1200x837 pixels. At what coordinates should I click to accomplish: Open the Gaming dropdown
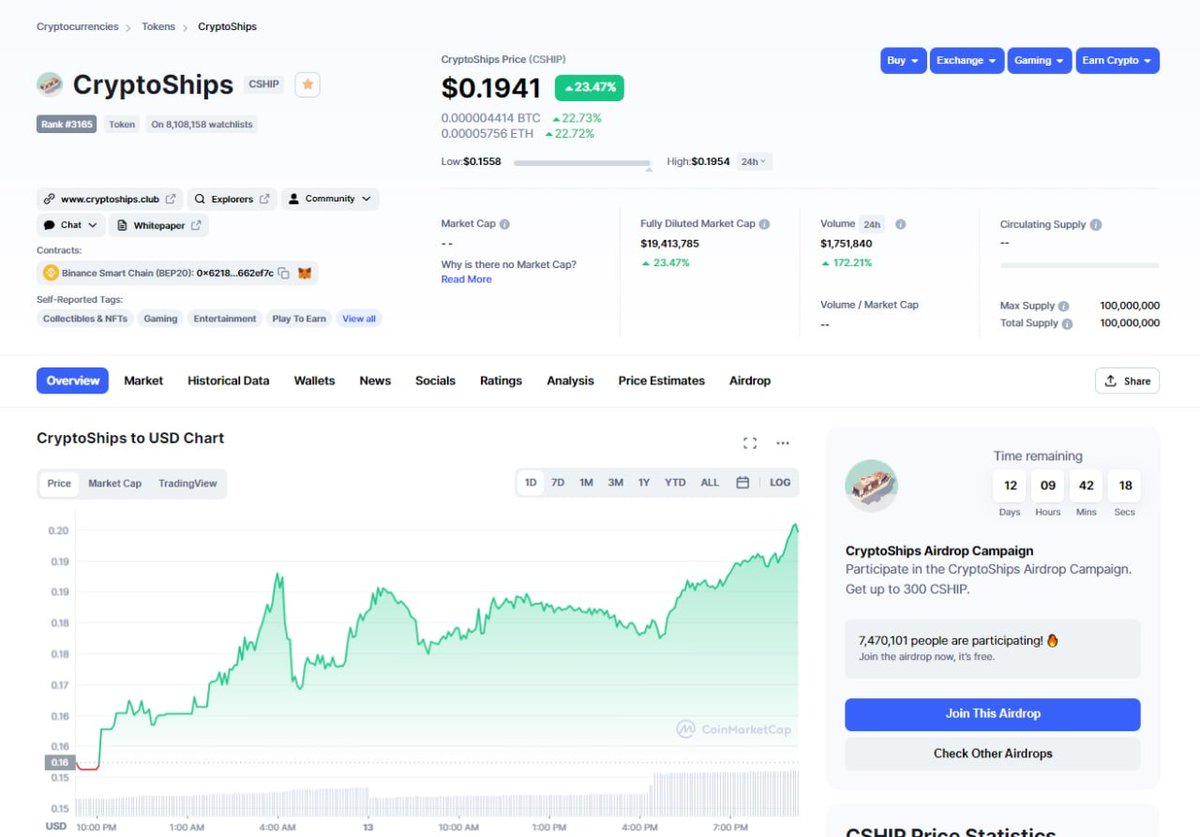(x=1040, y=61)
